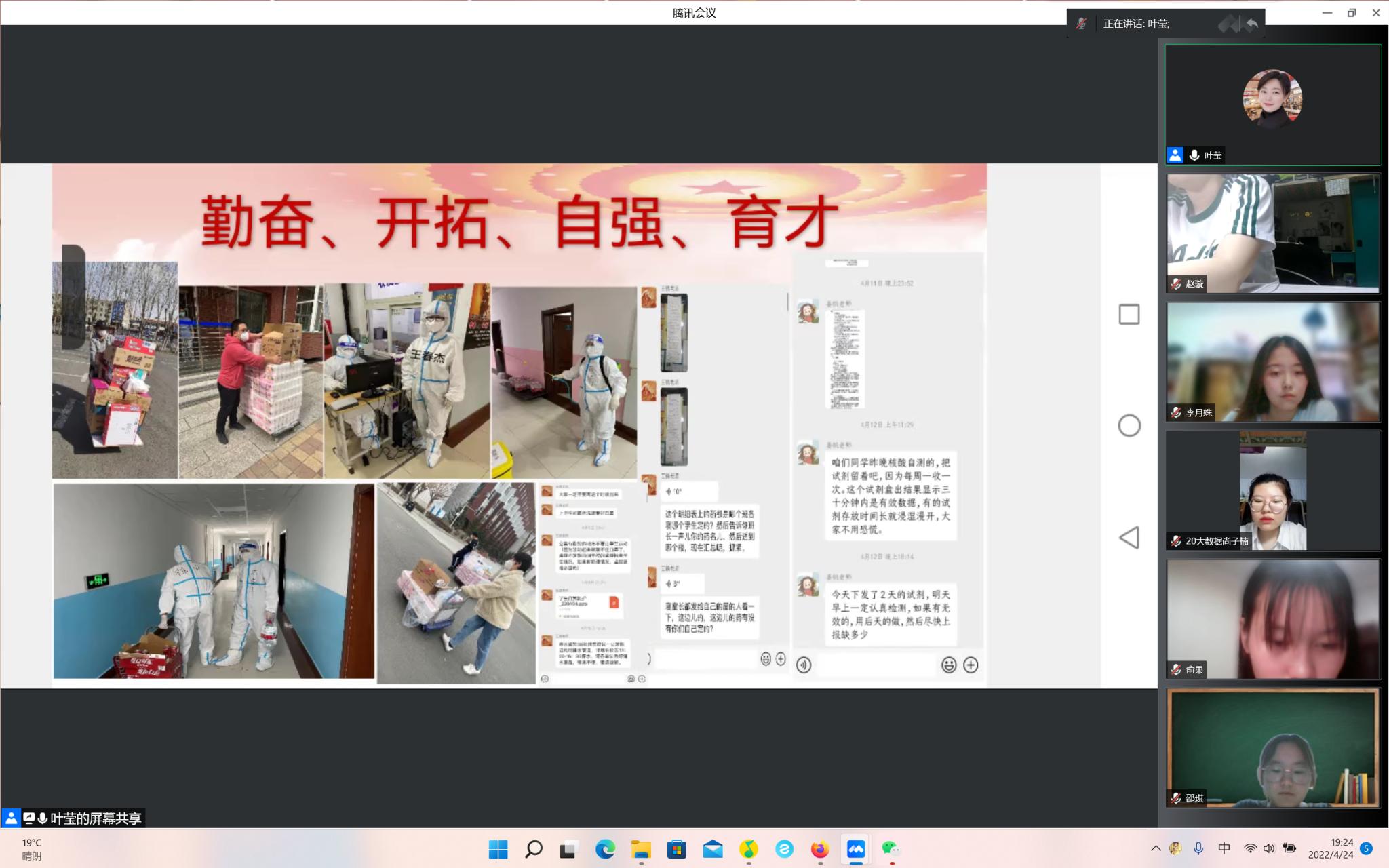This screenshot has height=868, width=1389.
Task: Click the voice input icon in the right chat
Action: [804, 665]
